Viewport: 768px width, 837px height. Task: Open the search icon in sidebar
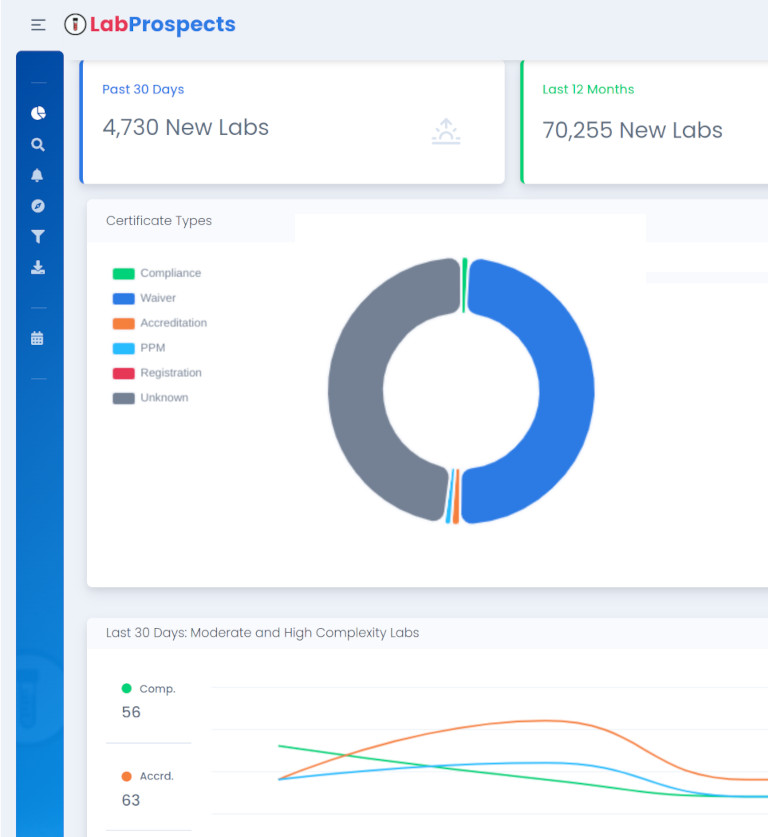click(38, 144)
